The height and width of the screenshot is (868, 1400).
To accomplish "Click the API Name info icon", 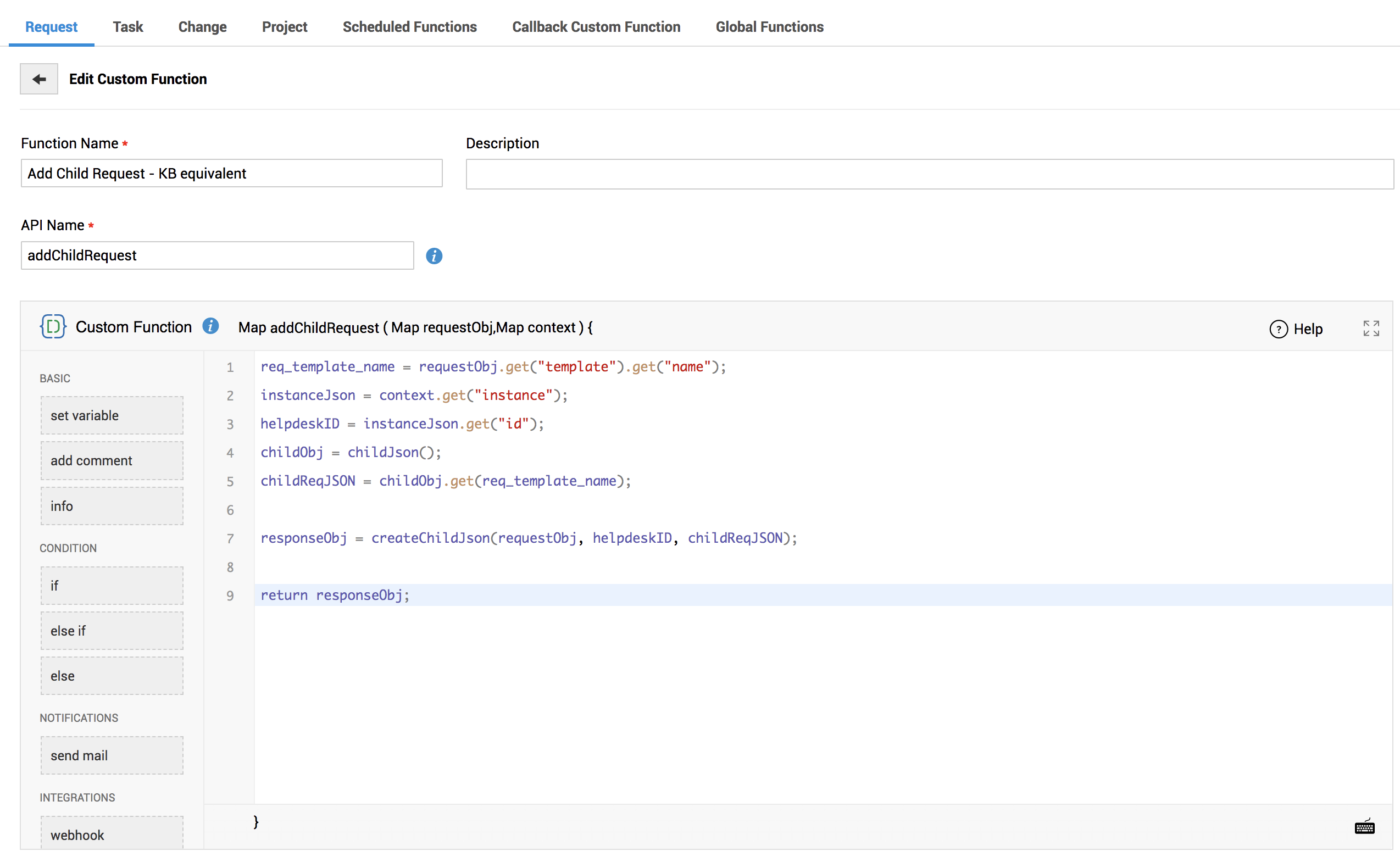I will point(434,256).
